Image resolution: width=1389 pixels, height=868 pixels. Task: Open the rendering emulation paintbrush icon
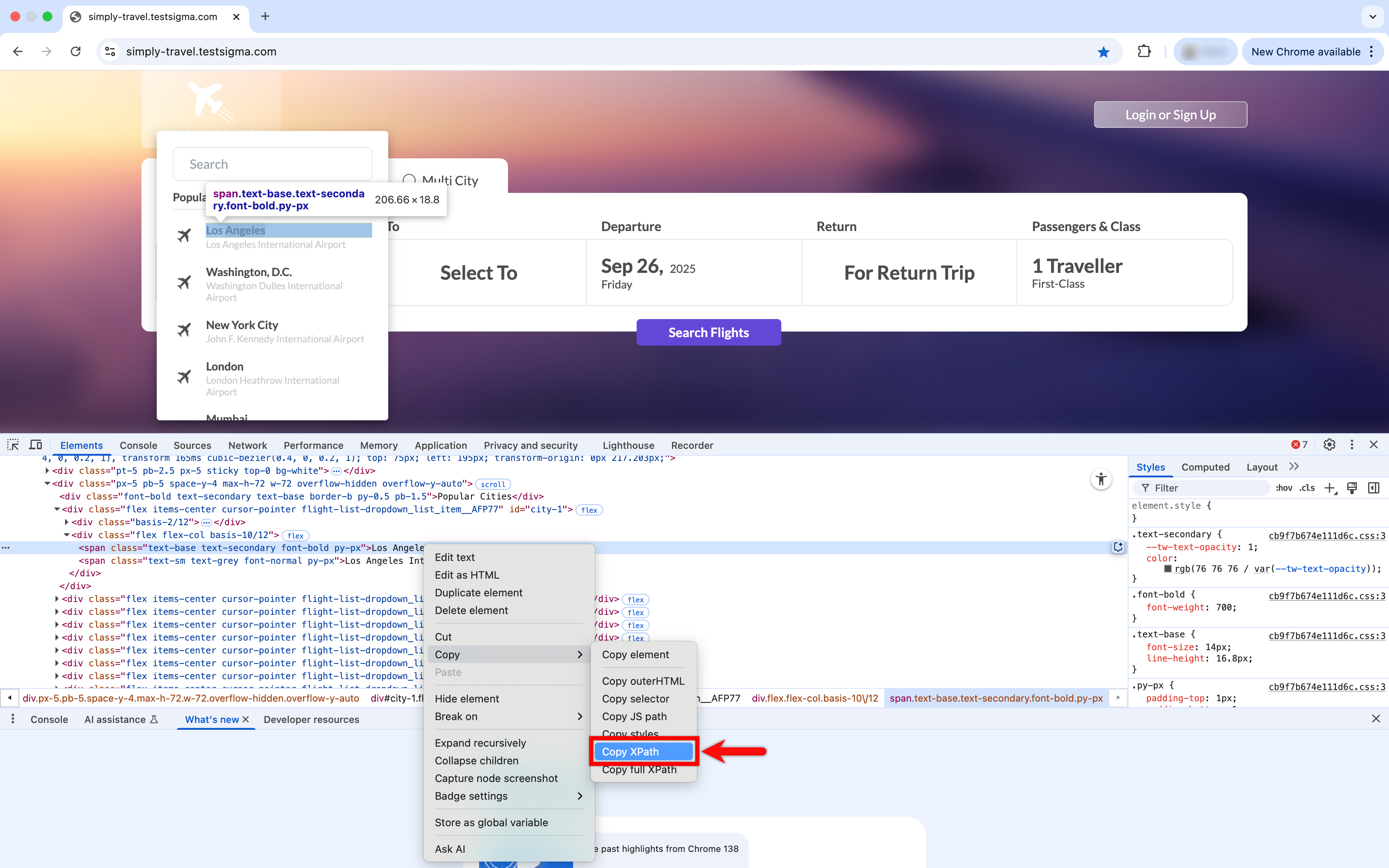click(1352, 487)
